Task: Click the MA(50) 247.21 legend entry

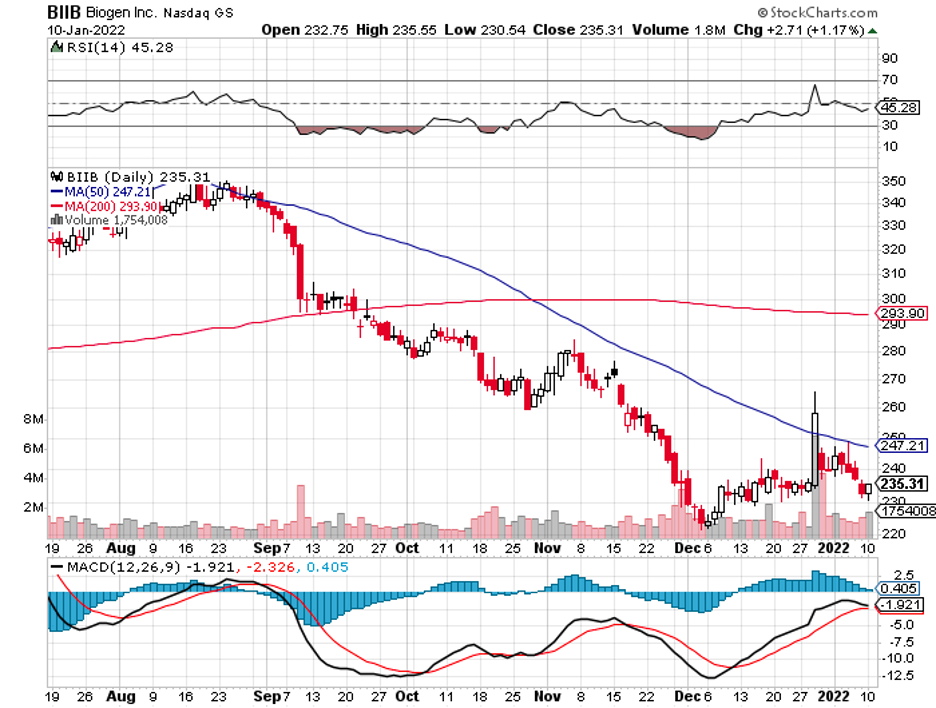Action: [101, 192]
